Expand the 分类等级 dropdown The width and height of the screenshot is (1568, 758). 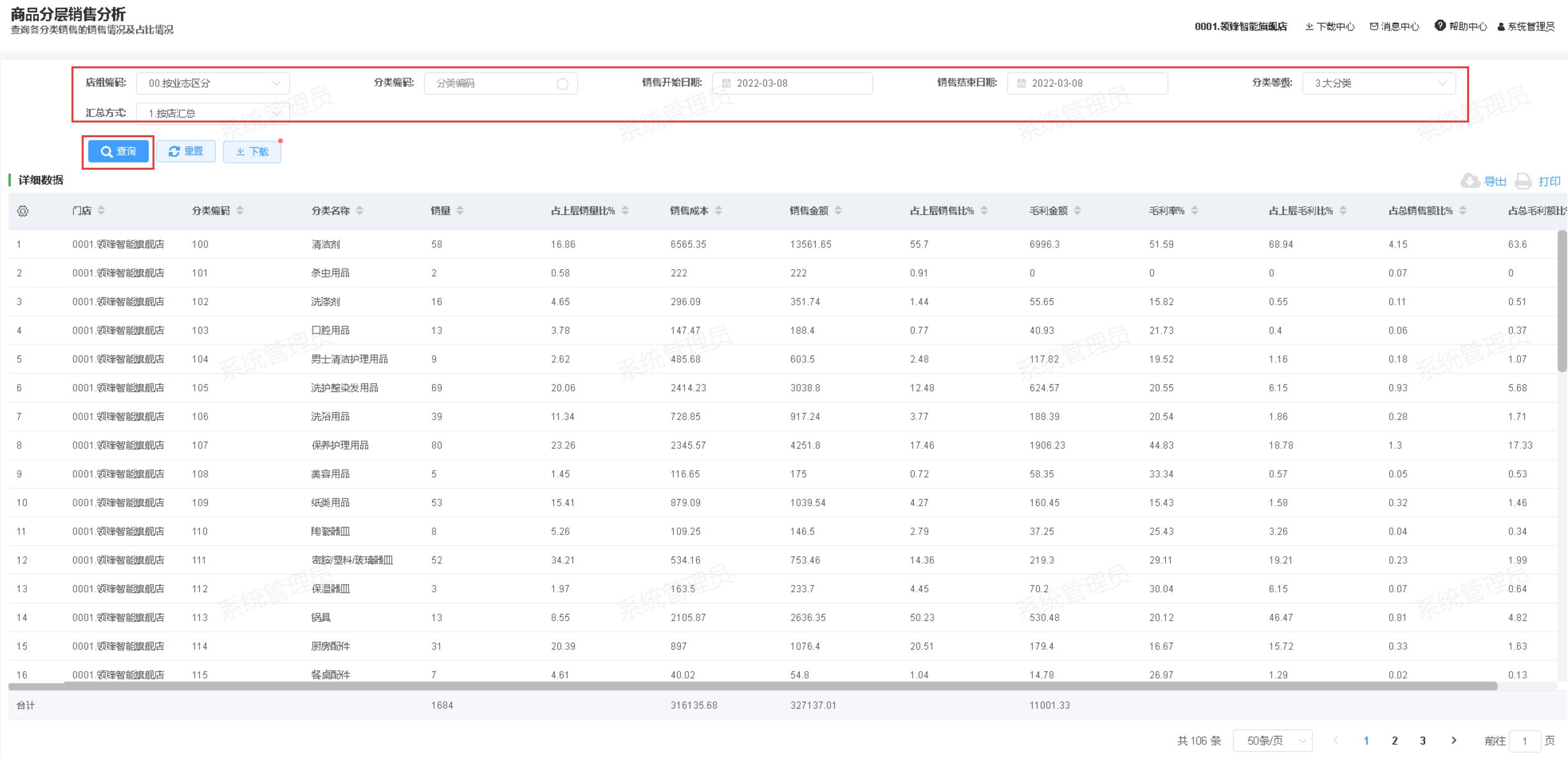1378,84
